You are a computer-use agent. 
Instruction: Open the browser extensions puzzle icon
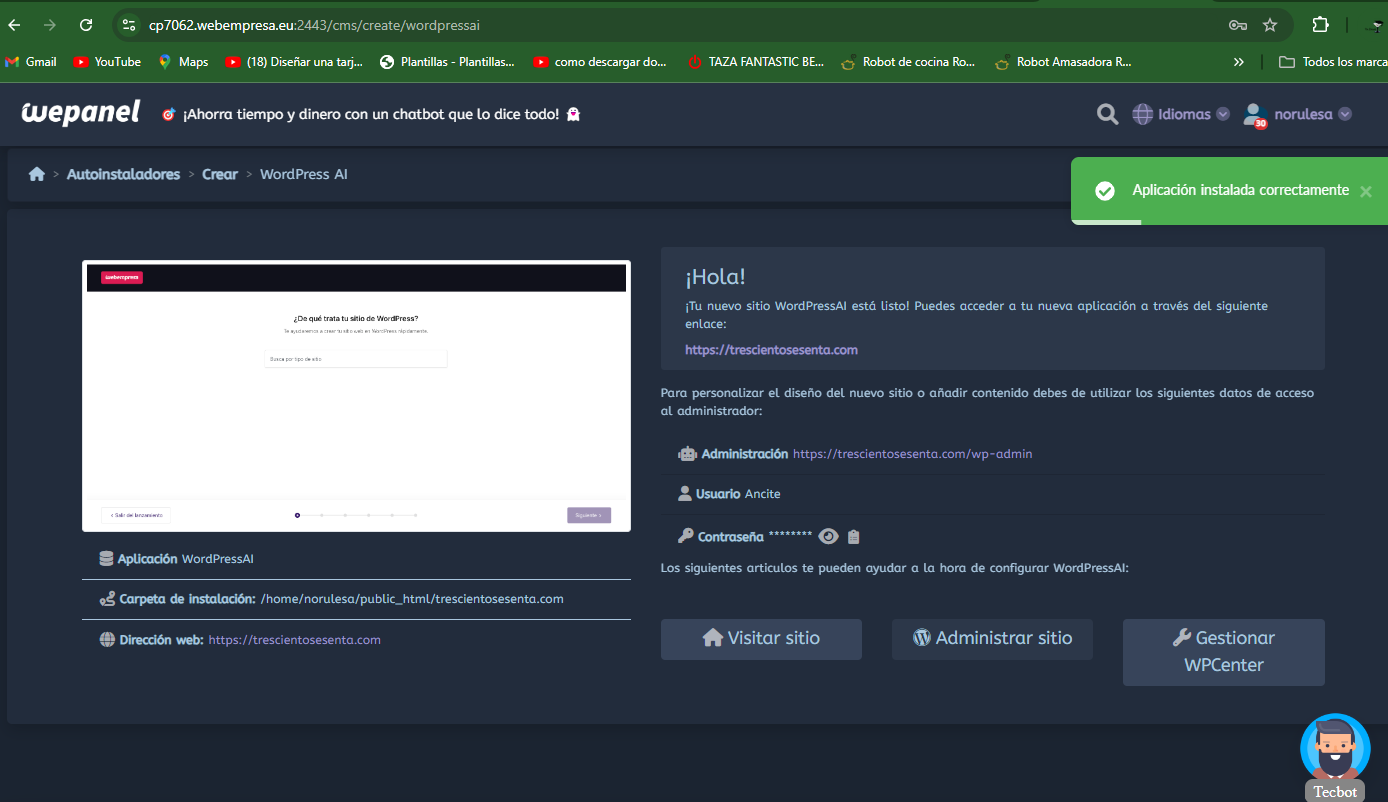click(1321, 25)
